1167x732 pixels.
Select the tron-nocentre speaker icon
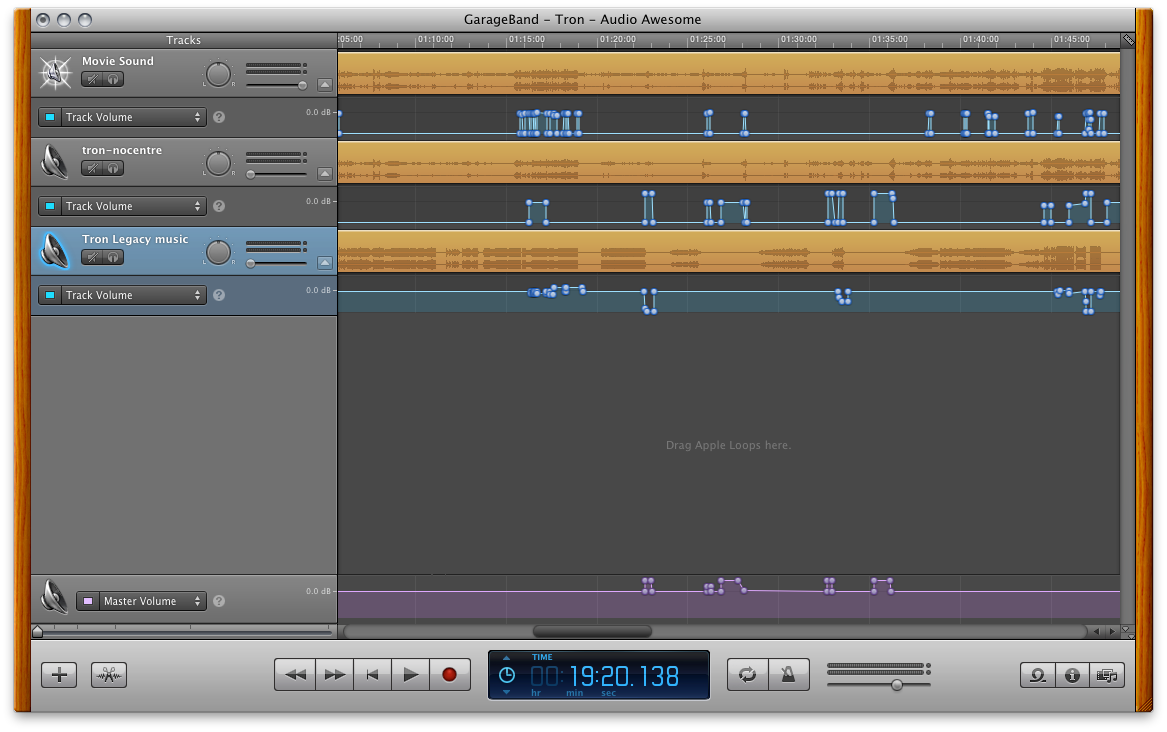click(55, 161)
